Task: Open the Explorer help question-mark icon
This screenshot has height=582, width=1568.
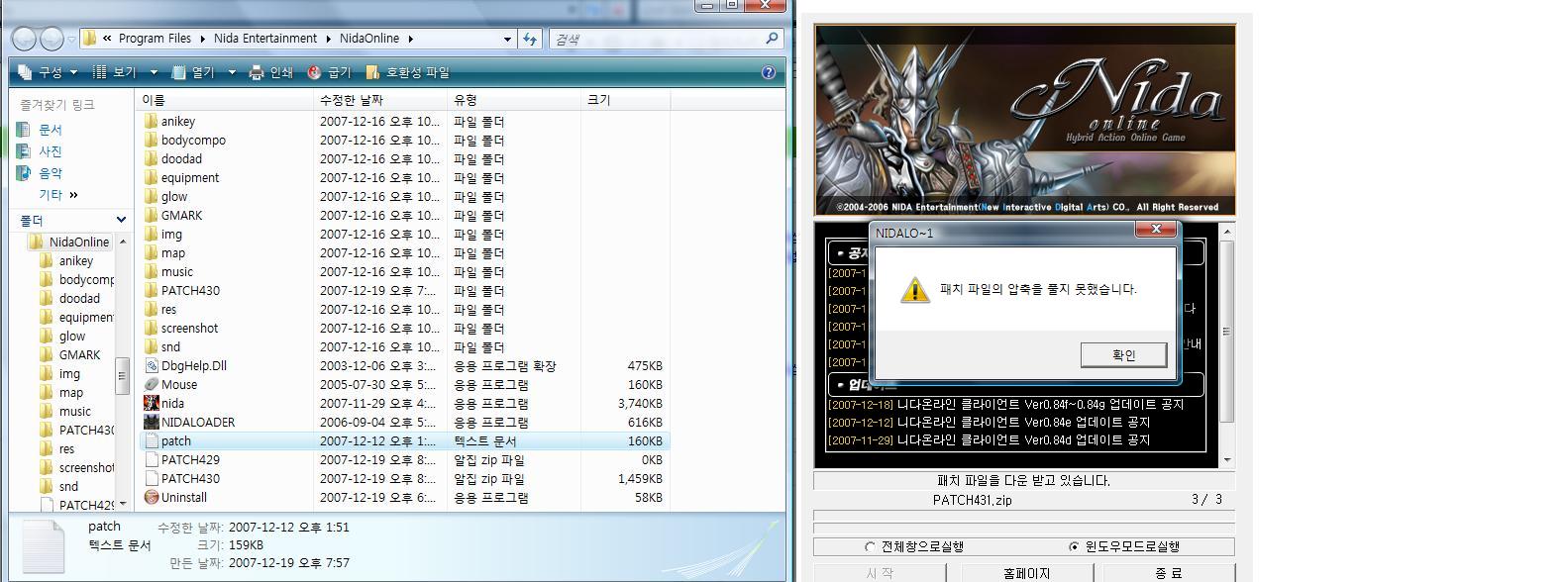Action: (x=768, y=72)
